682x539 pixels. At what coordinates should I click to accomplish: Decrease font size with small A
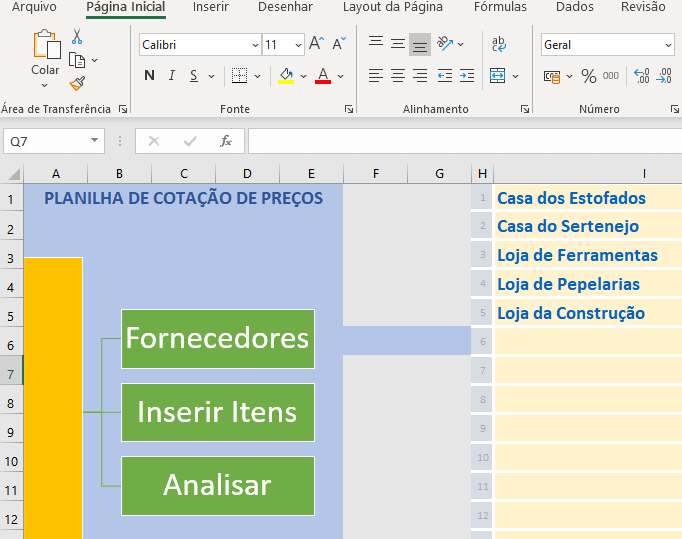click(x=339, y=44)
